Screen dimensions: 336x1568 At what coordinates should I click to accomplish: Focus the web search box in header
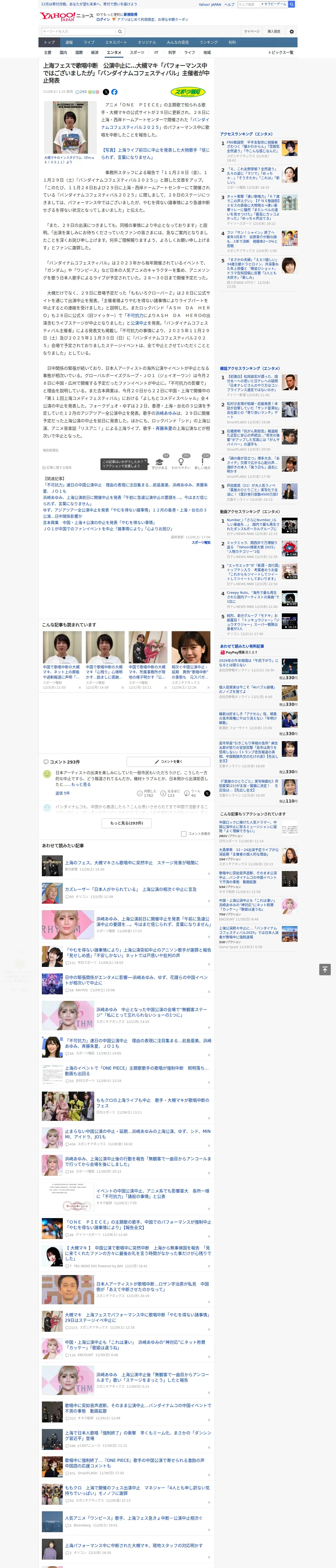click(249, 4)
